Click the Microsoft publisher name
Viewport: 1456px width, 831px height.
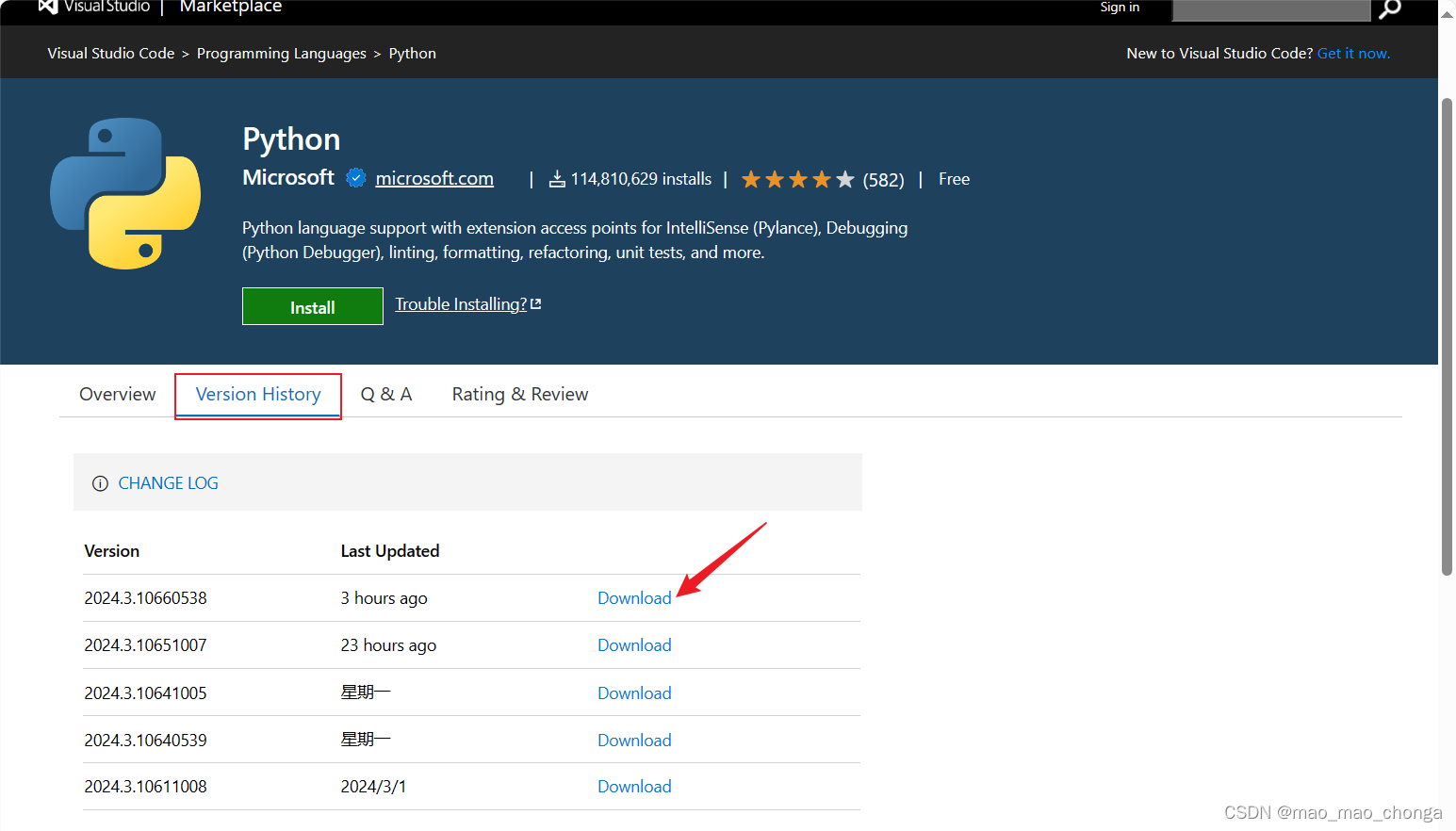tap(288, 177)
